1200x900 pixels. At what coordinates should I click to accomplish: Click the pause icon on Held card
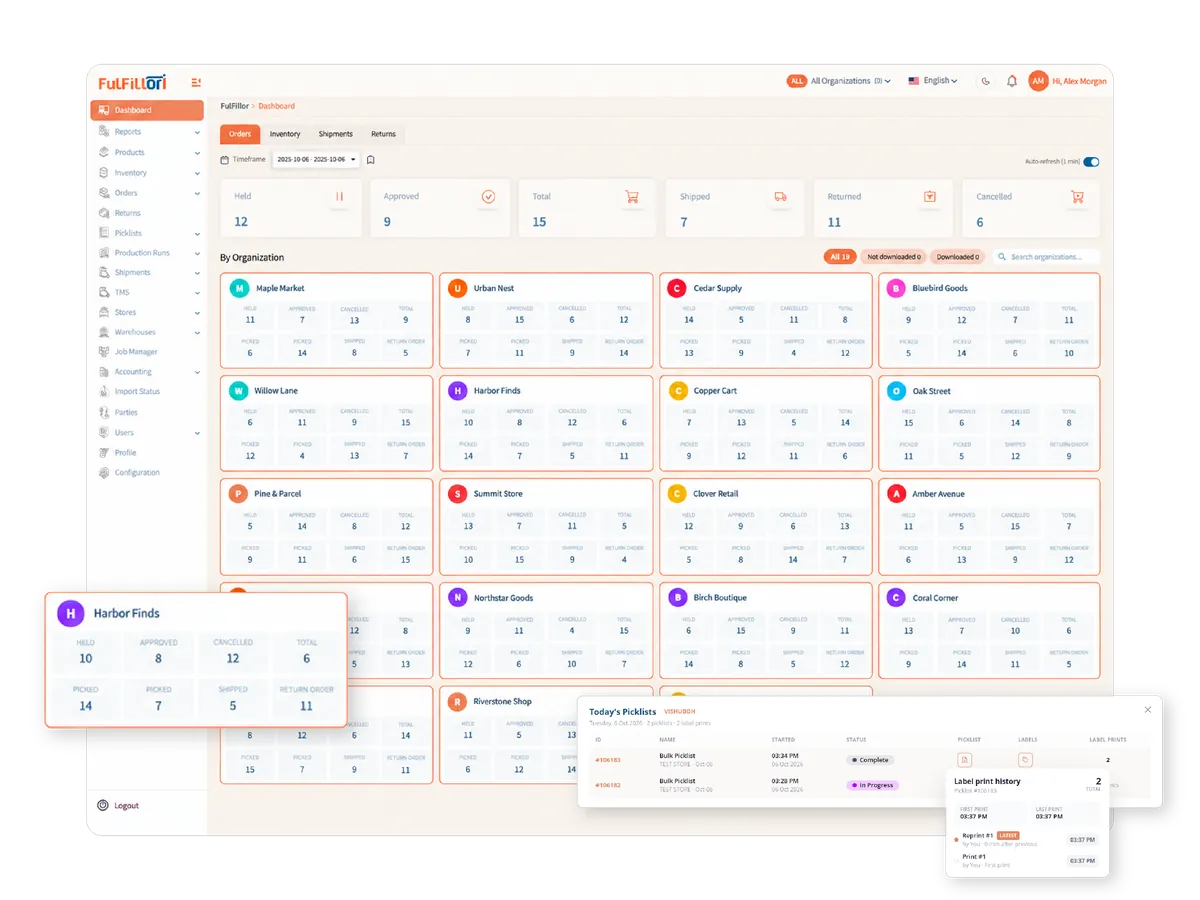(x=339, y=197)
